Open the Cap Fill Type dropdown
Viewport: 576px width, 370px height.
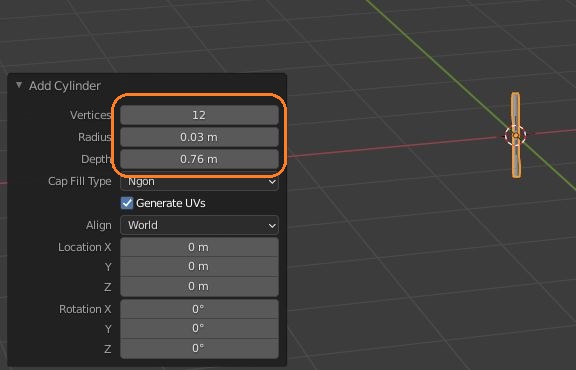point(199,182)
